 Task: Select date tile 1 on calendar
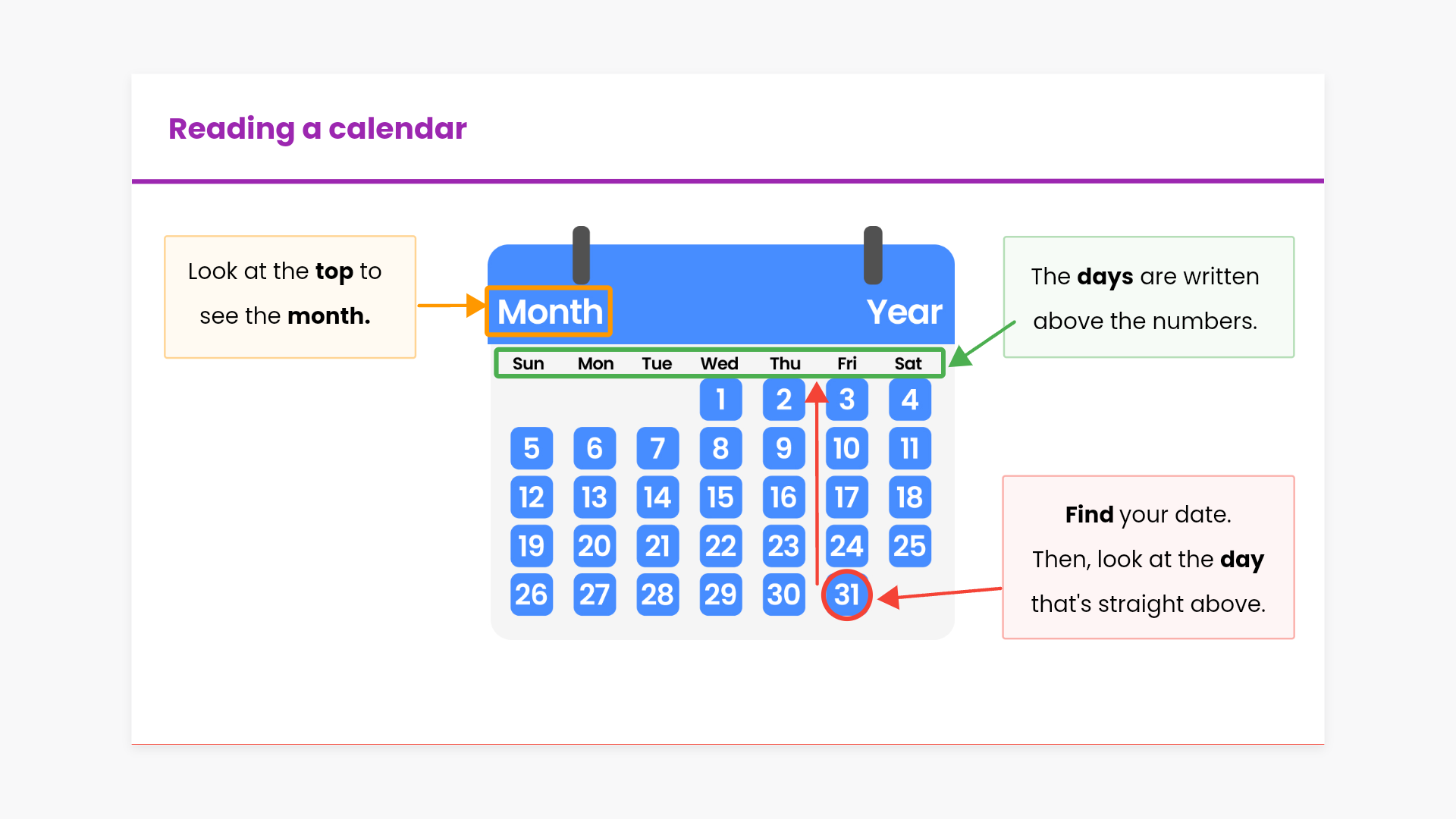(x=720, y=400)
